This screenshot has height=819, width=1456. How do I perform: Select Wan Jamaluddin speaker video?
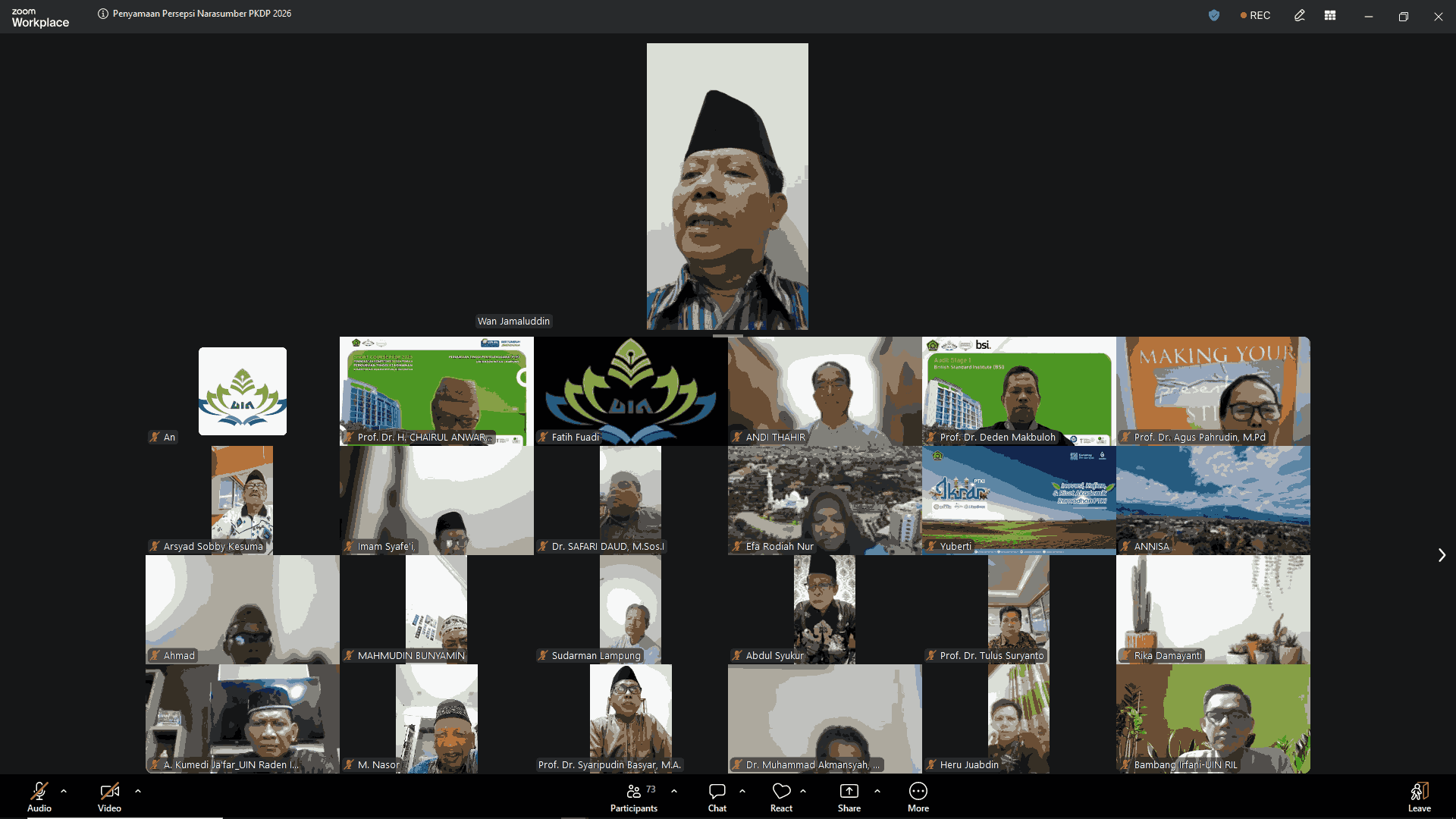727,187
